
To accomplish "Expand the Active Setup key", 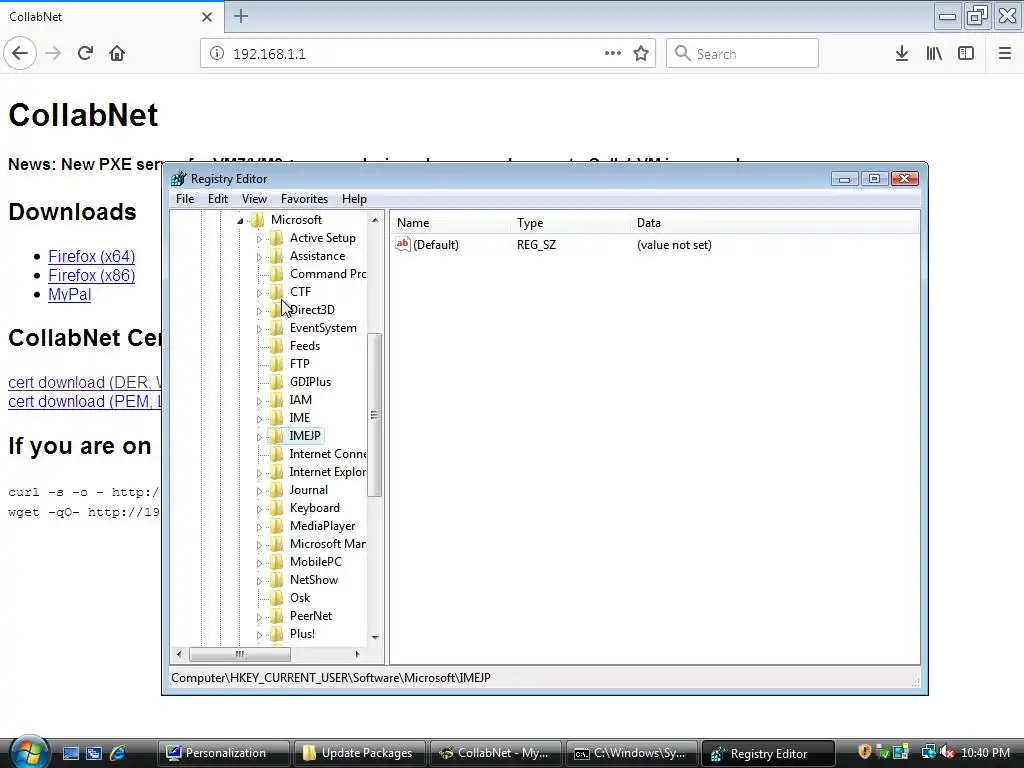I will click(x=259, y=239).
